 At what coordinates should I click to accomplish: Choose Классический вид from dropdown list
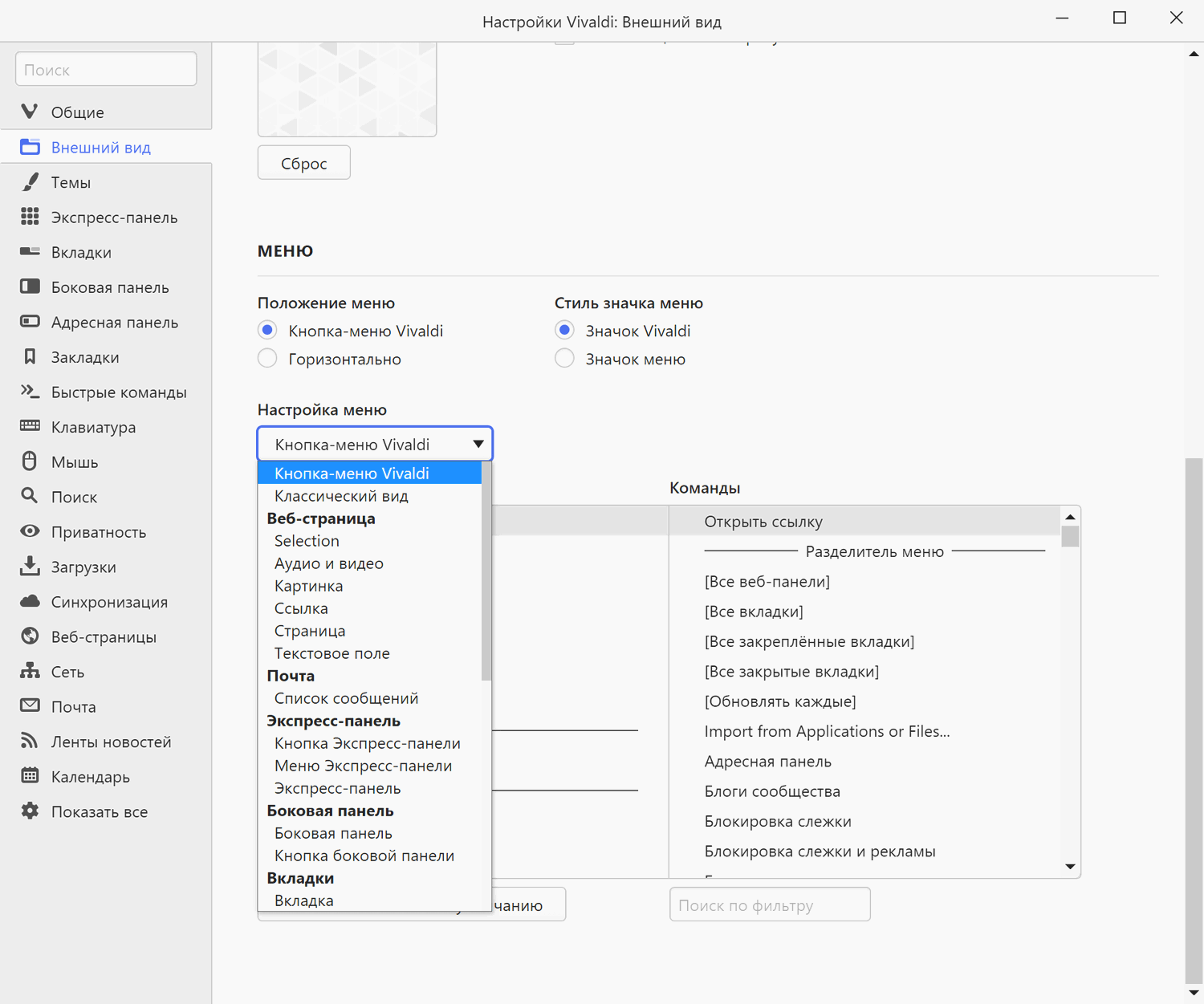coord(341,496)
